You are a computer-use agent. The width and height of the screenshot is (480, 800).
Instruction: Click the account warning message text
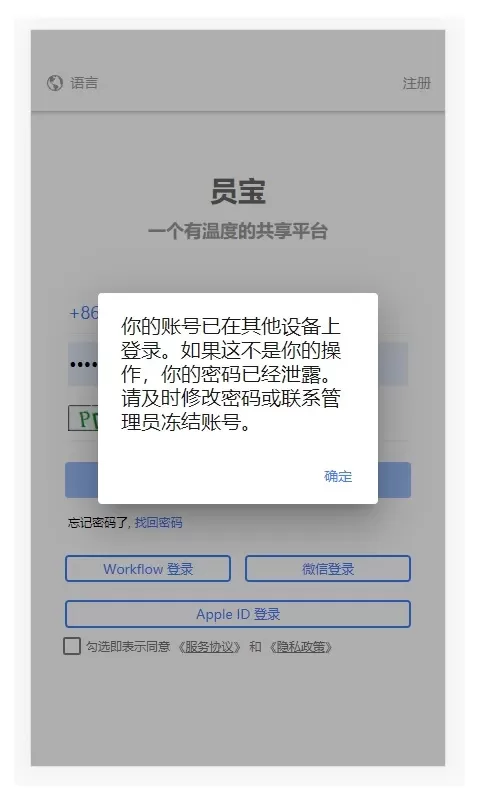pos(231,374)
